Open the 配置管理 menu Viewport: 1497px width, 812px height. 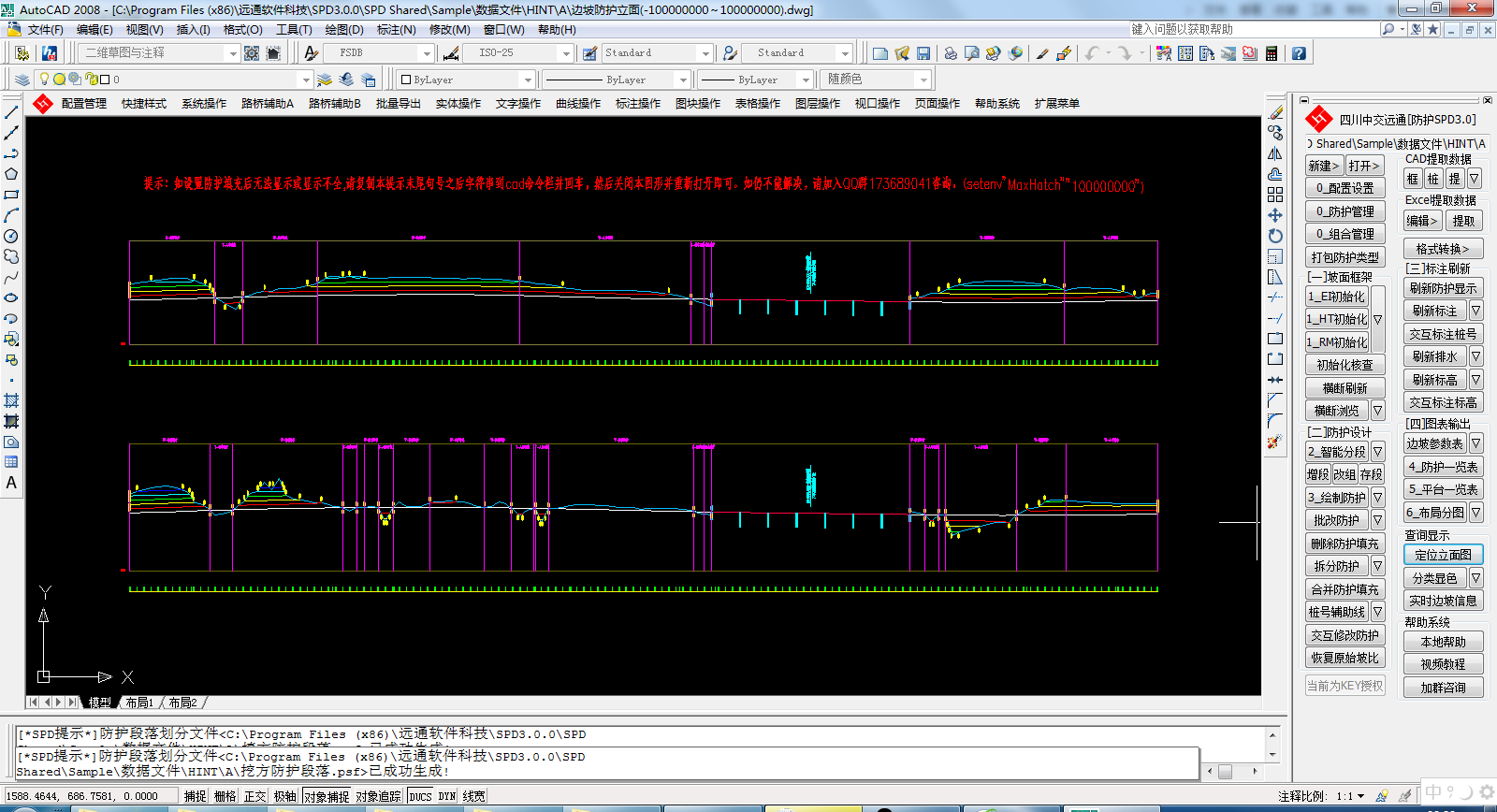(84, 104)
